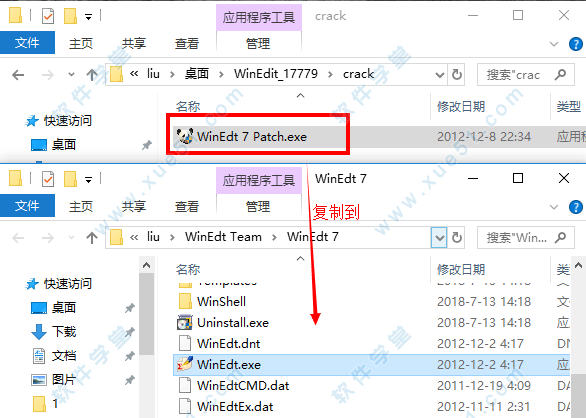Open the WinShell folder icon
Screen dimensions: 586x418
click(185, 301)
